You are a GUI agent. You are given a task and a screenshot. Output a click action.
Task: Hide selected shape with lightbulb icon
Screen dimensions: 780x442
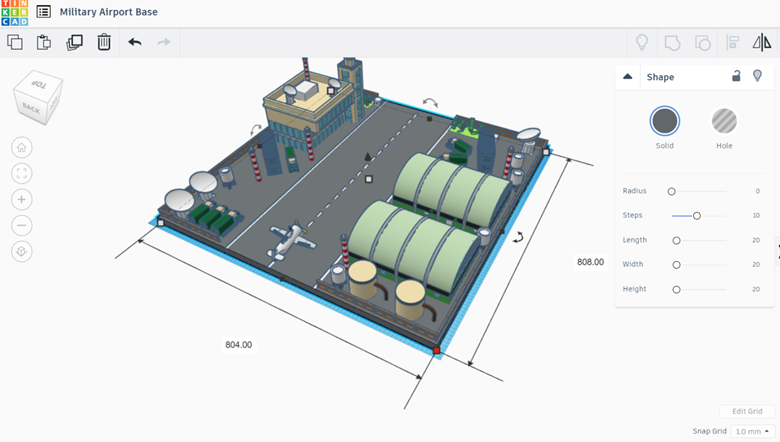pos(757,76)
